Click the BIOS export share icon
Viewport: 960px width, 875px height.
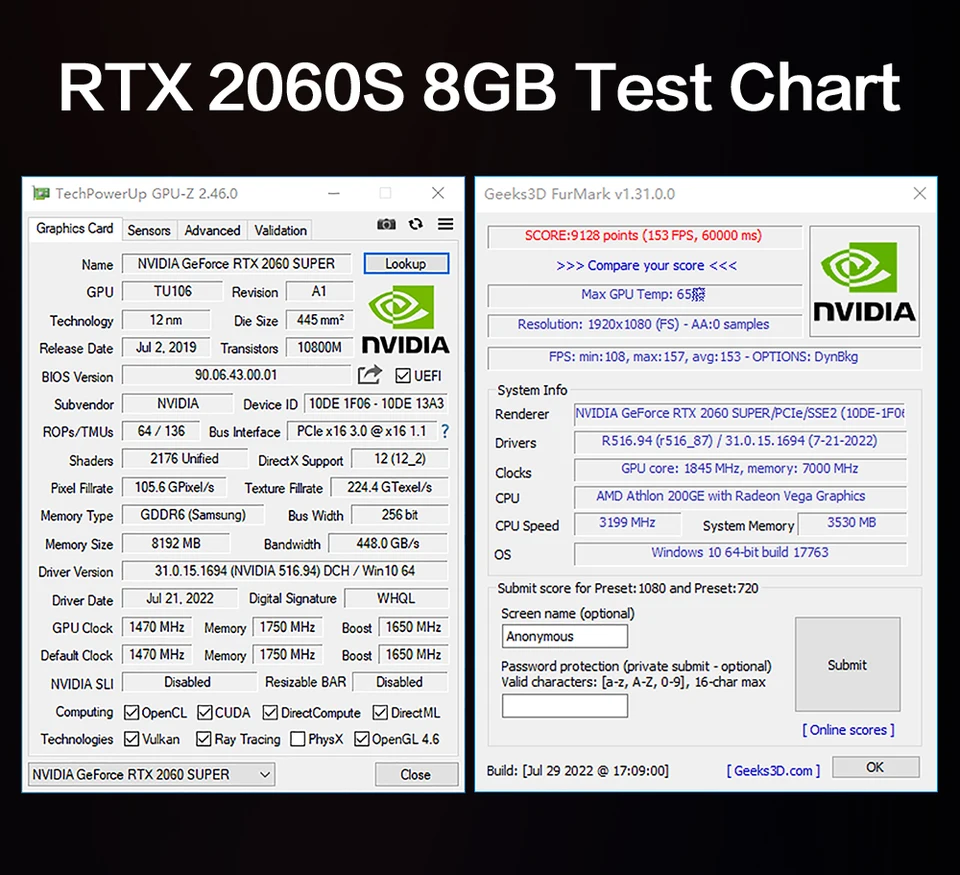coord(370,374)
